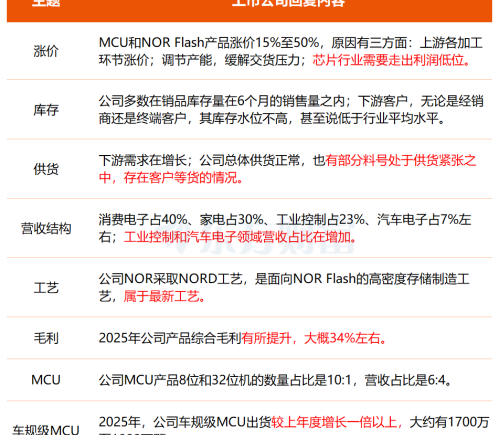
Task: Click text 消费电子占40%
Action: 143,220
